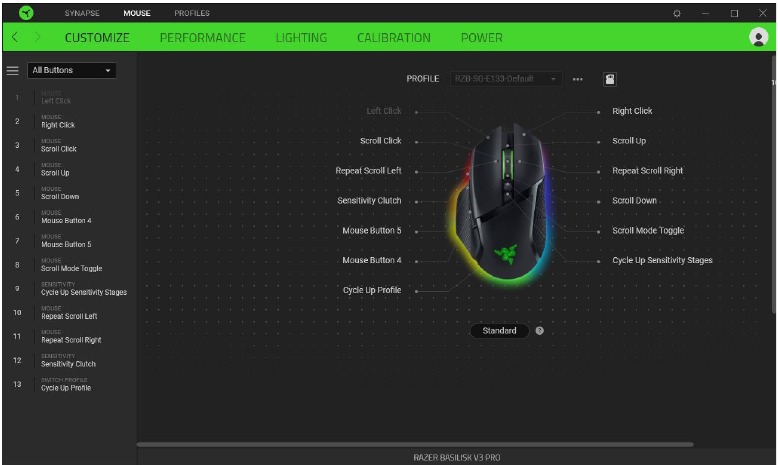Image resolution: width=778 pixels, height=465 pixels.
Task: Open profile options three-dot menu
Action: 578,79
